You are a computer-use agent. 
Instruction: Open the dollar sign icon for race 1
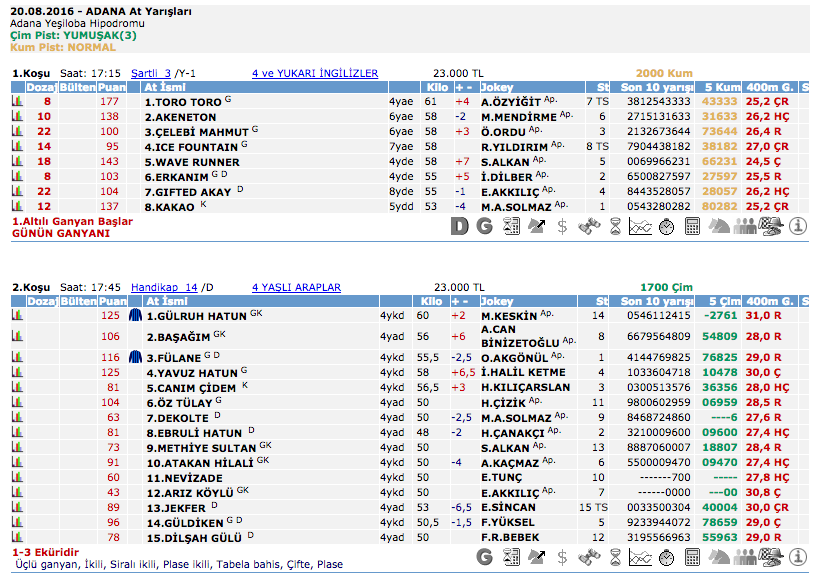pos(562,226)
